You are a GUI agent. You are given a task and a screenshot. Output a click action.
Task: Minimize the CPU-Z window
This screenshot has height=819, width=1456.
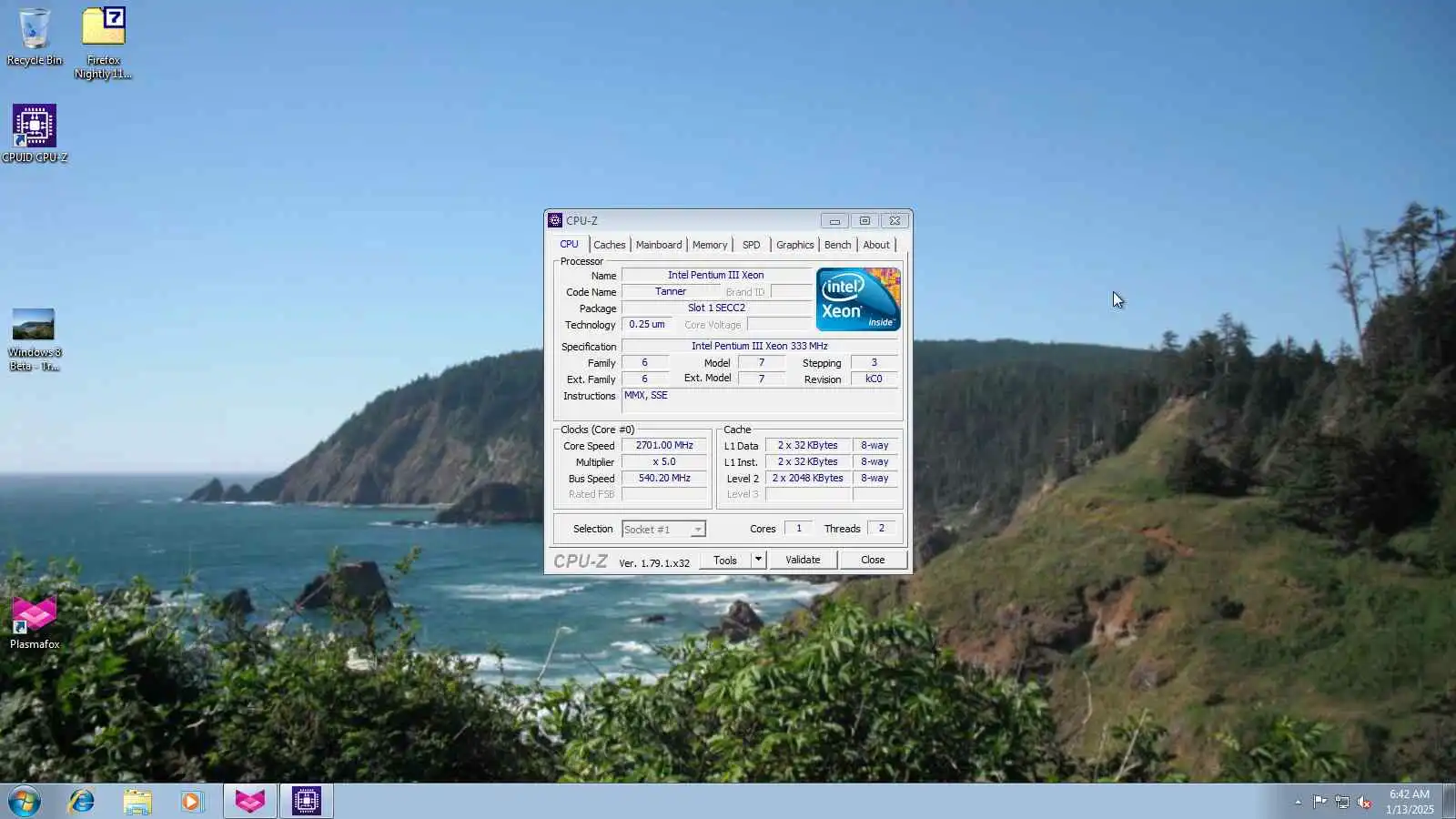tap(834, 221)
